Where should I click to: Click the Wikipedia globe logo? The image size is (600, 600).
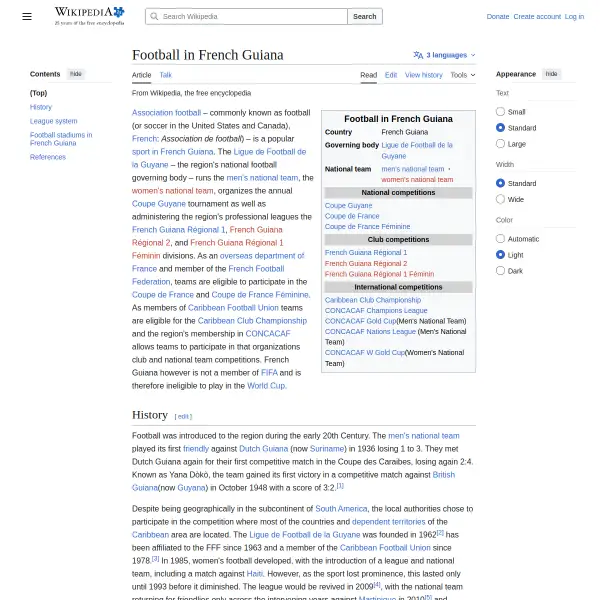[x=119, y=12]
